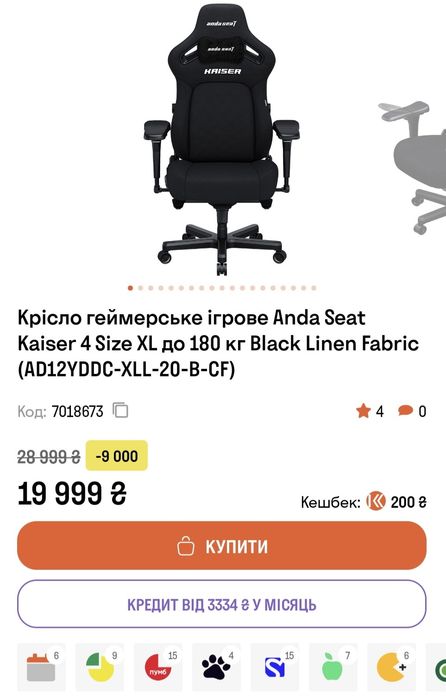Open the Anda Seat Kaiser 4 product title
This screenshot has width=446, height=699.
(218, 344)
